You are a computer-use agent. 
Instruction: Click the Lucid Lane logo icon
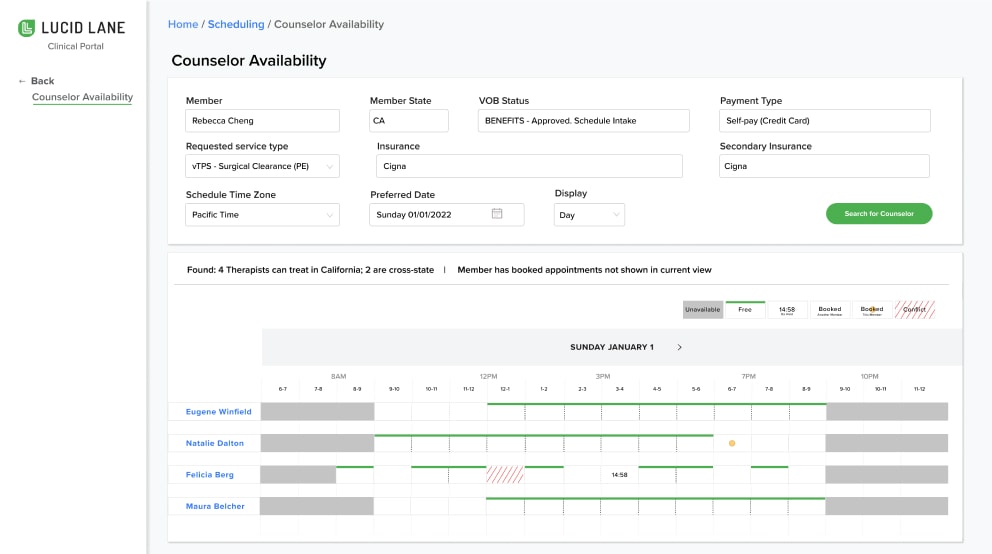point(27,28)
